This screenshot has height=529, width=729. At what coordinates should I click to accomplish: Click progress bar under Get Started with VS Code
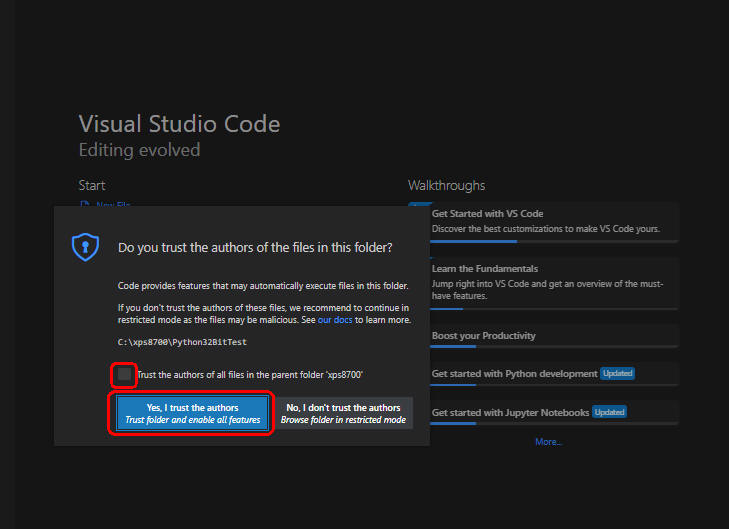[x=554, y=241]
